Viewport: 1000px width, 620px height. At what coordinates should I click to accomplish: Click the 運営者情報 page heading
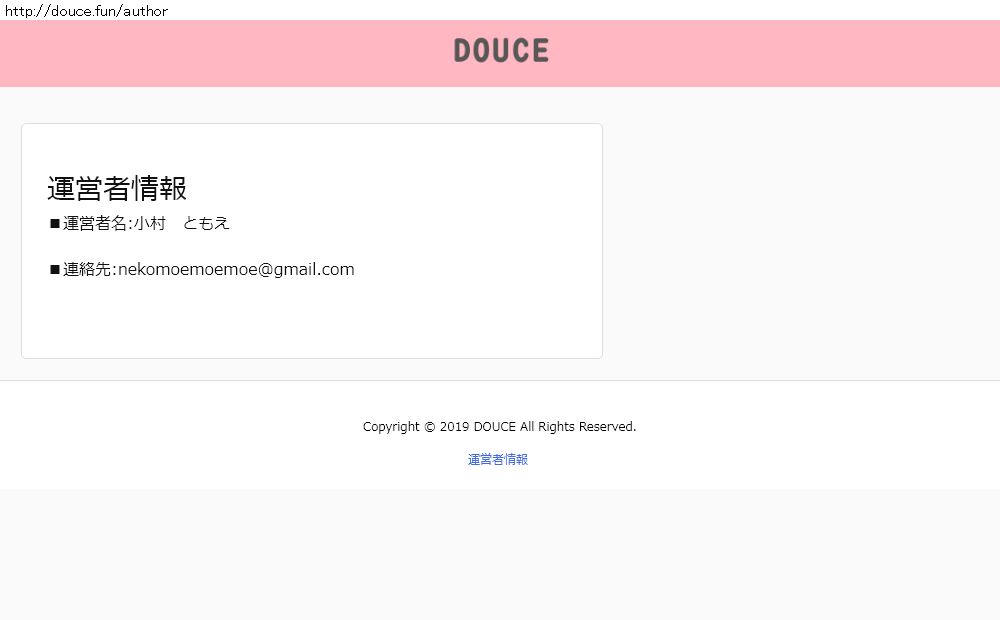click(x=117, y=188)
